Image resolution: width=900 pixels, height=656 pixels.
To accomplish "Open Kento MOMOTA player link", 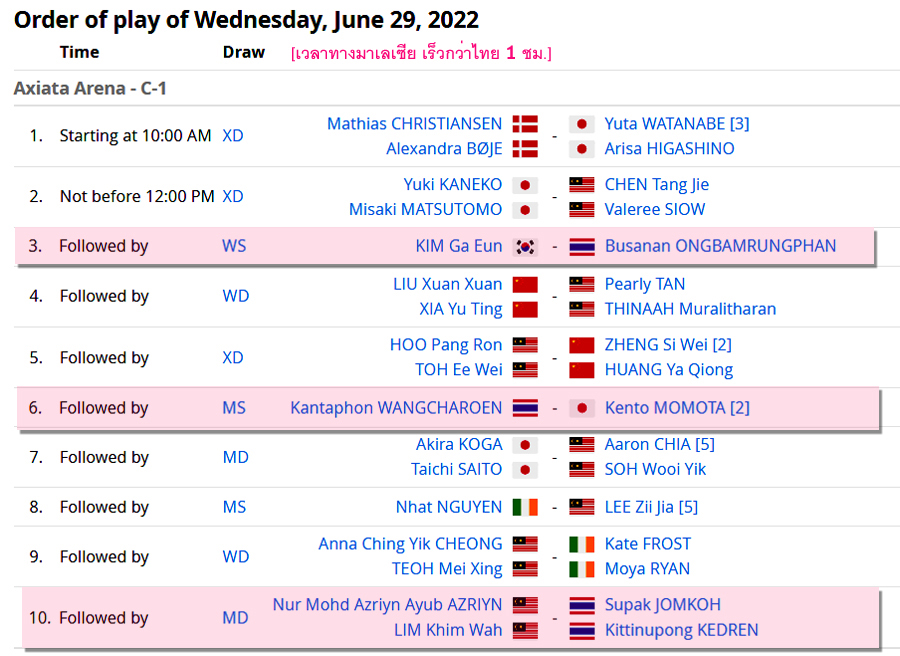I will tap(677, 408).
